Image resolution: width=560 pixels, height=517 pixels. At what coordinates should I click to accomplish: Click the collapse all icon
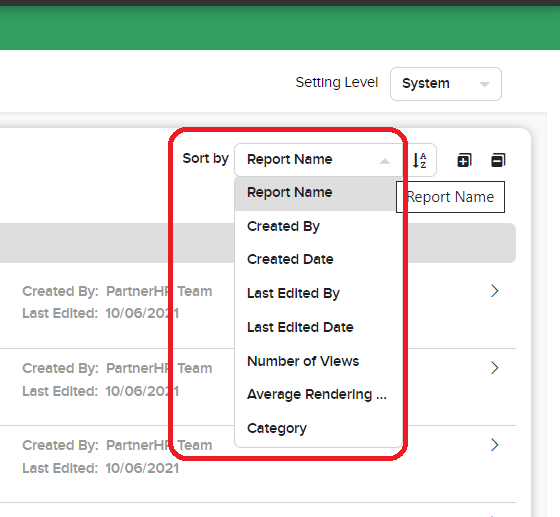point(498,160)
